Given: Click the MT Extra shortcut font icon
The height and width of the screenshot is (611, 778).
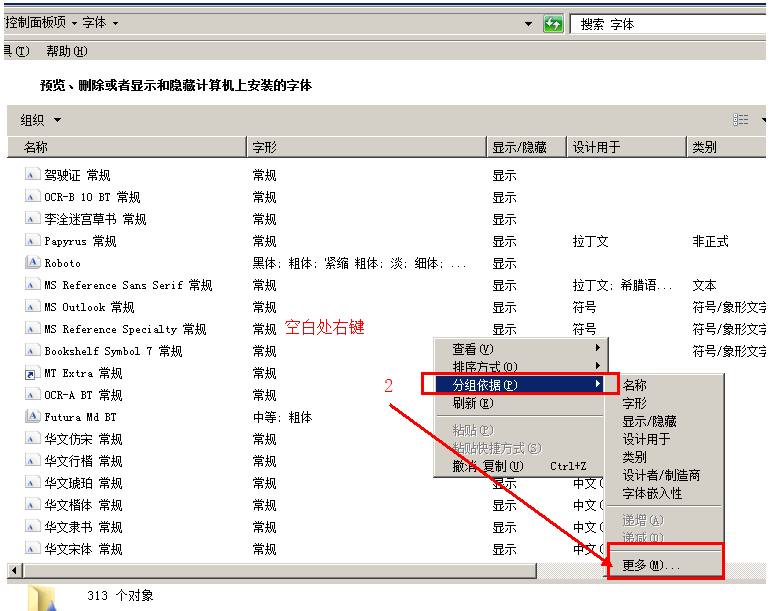Looking at the screenshot, I should point(32,373).
